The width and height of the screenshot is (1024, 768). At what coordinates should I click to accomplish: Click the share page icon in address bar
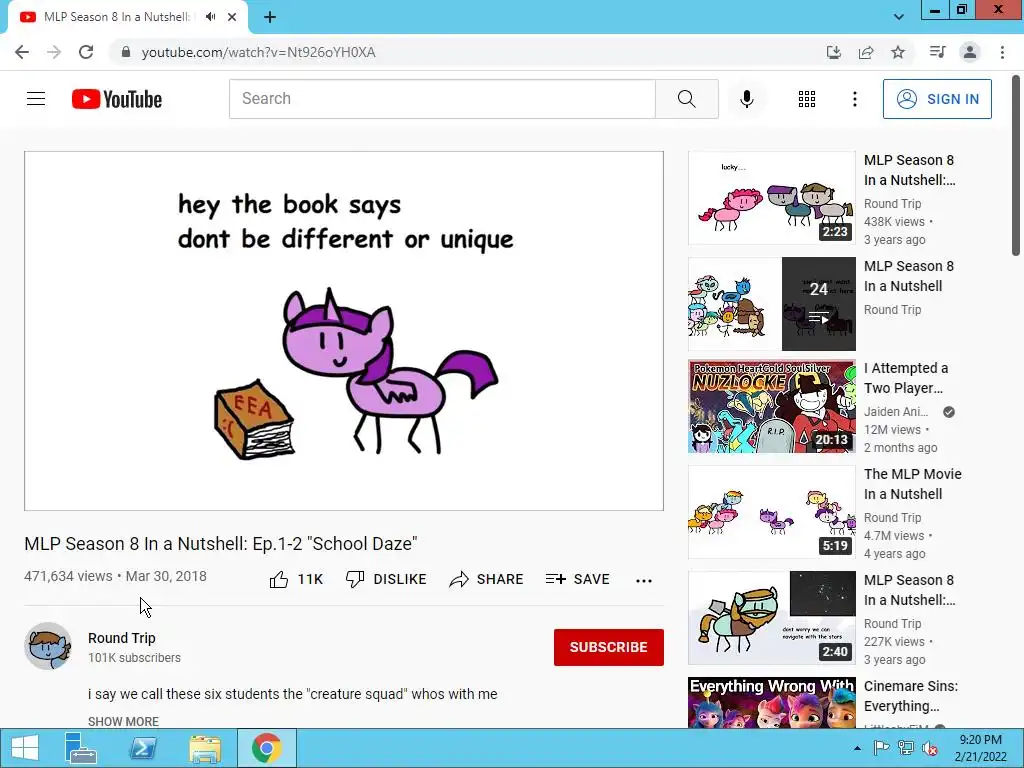pyautogui.click(x=866, y=52)
